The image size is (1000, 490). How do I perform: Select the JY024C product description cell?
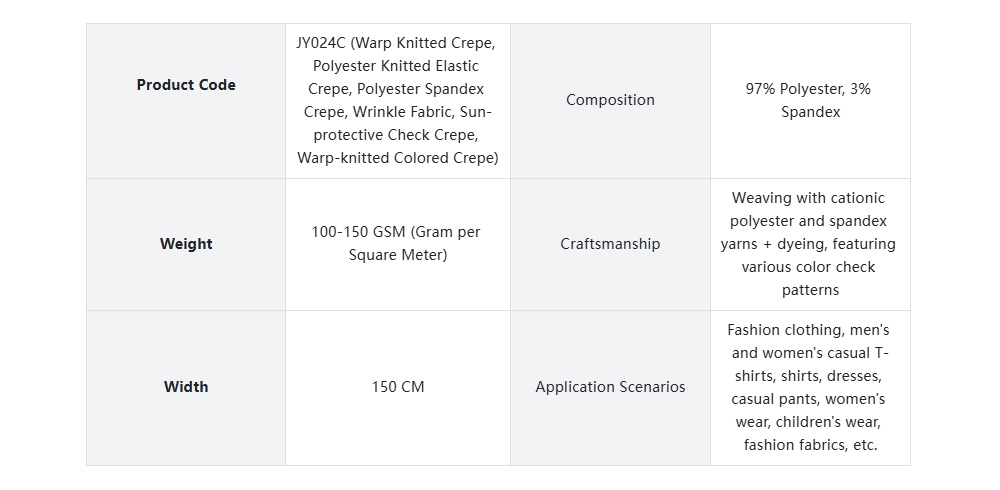tap(397, 100)
